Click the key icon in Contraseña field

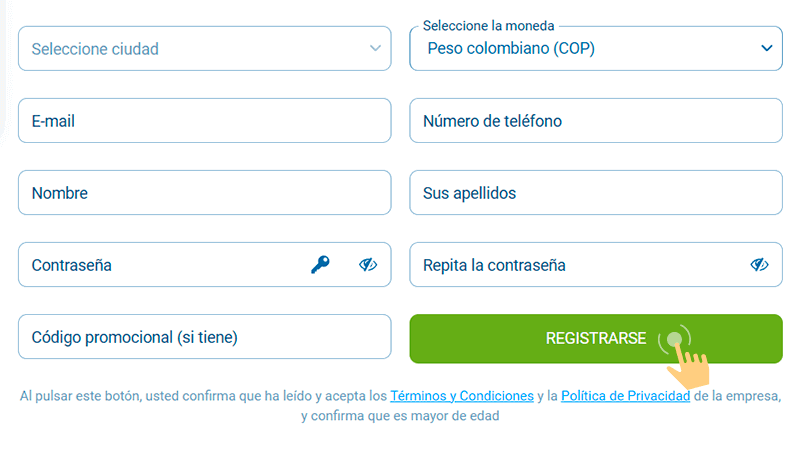point(320,265)
